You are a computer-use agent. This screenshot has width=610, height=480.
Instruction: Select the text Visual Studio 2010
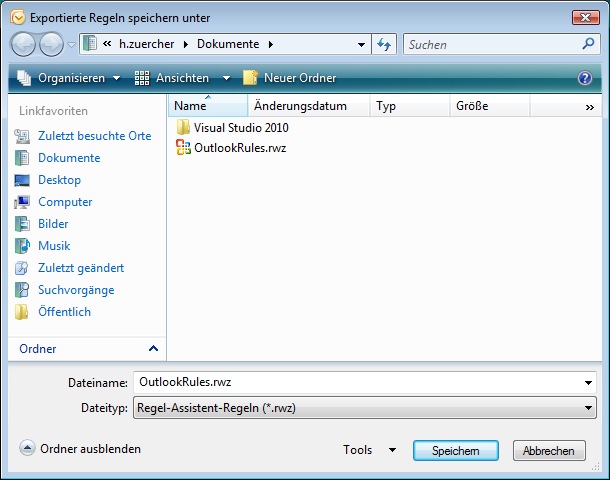(241, 128)
